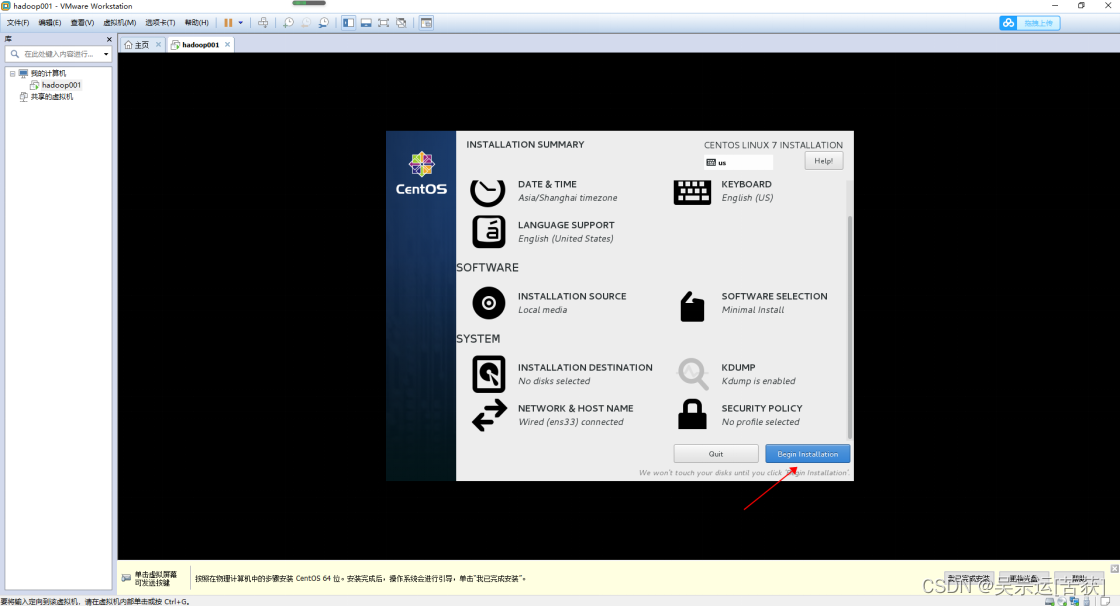1120x606 pixels.
Task: Open the Installation Source disc icon
Action: [489, 303]
